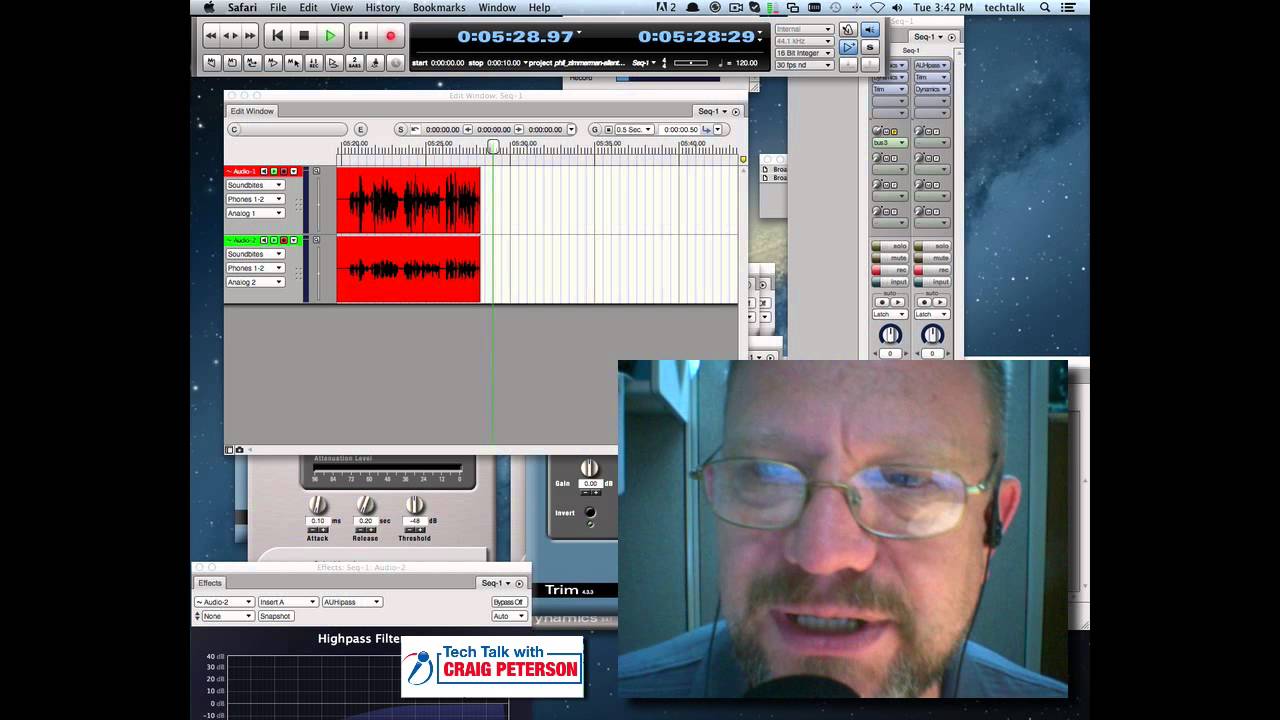1280x720 pixels.
Task: Click the microphone icon in the transport bar
Action: pos(375,62)
